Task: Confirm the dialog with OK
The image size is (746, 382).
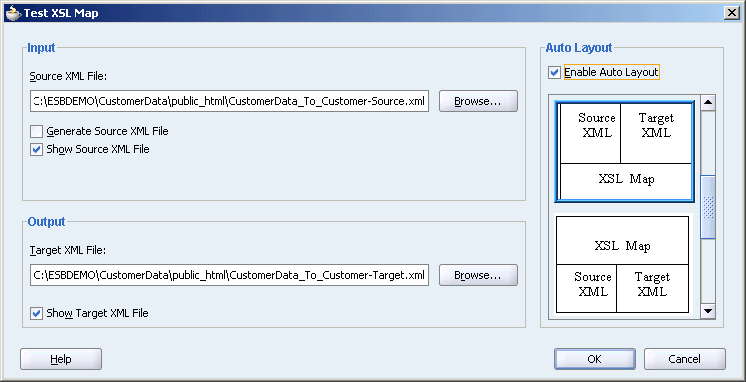Action: [x=595, y=359]
